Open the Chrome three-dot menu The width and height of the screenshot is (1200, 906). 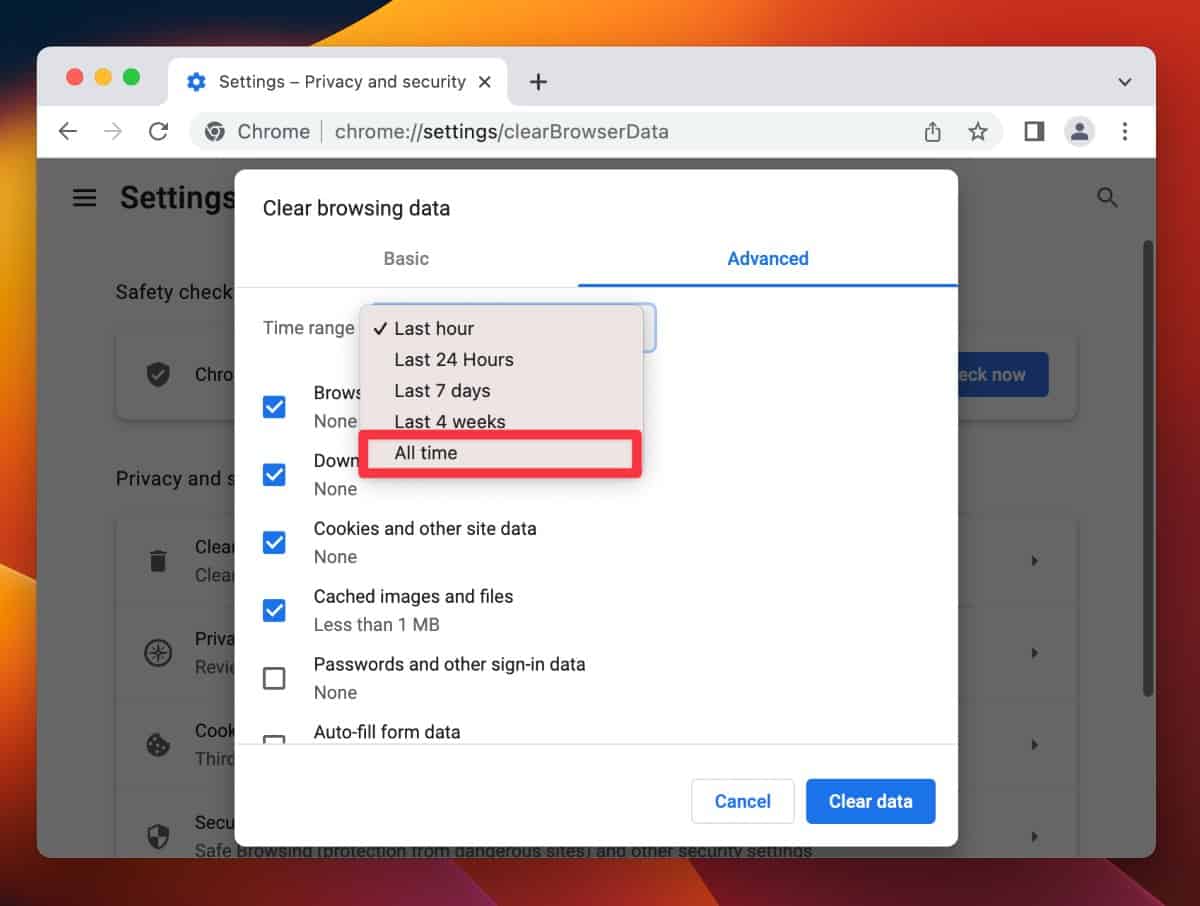coord(1125,131)
